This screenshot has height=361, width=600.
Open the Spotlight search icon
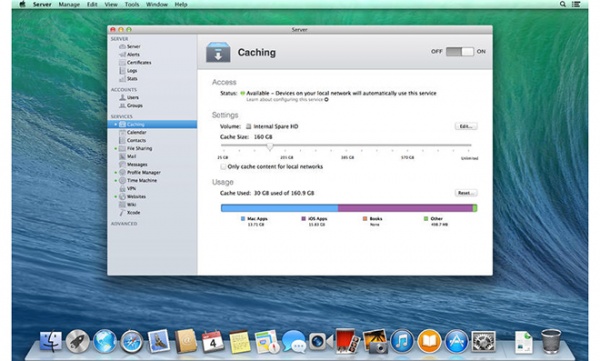[562, 4]
